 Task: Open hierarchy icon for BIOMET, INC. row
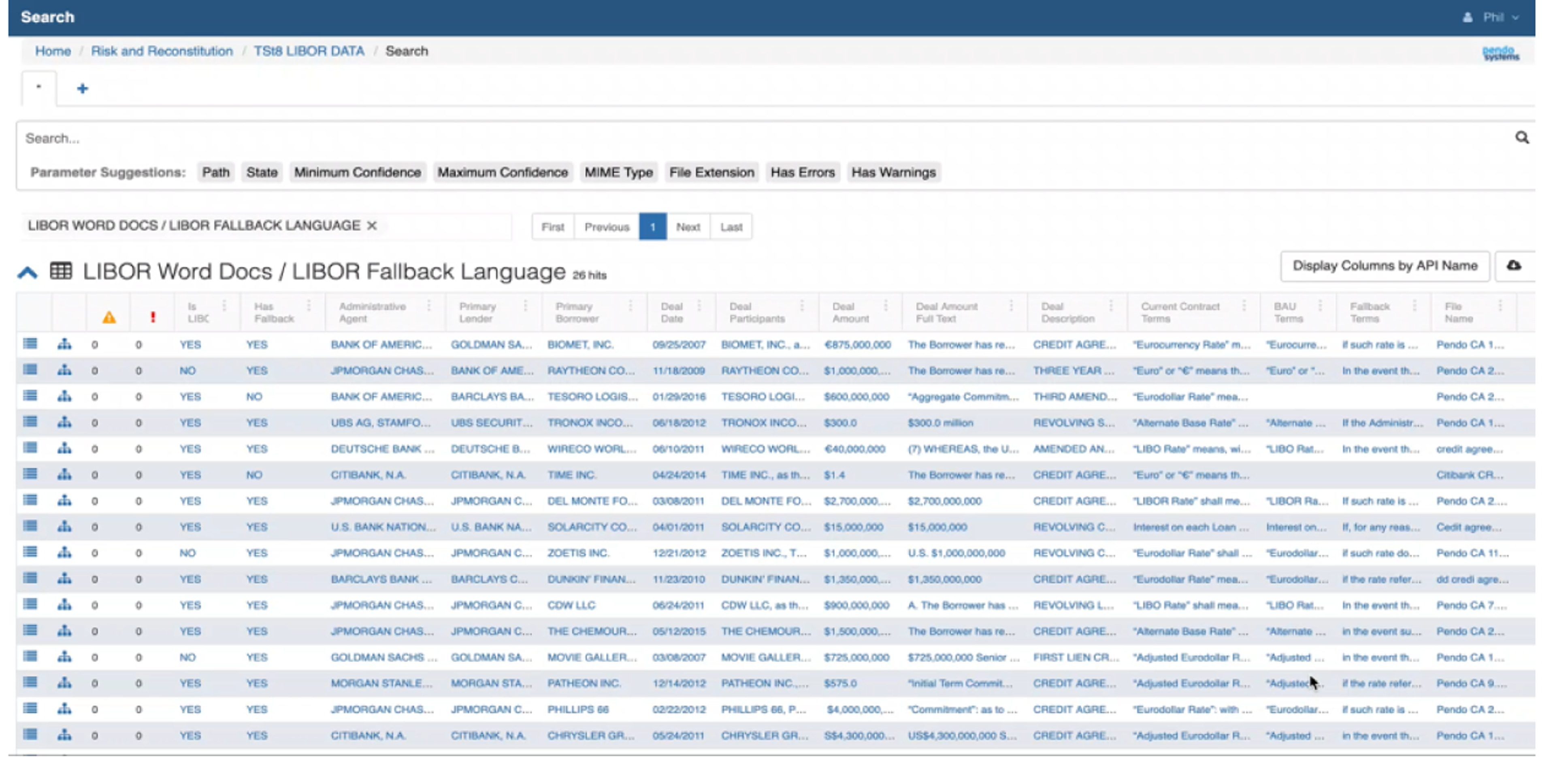pyautogui.click(x=64, y=344)
